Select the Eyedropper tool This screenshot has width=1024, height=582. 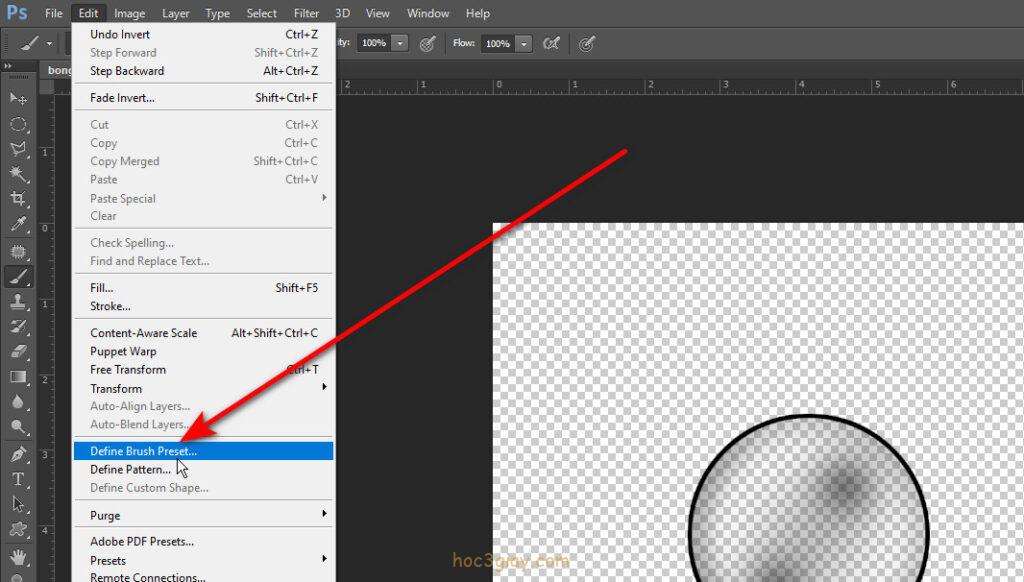(18, 226)
